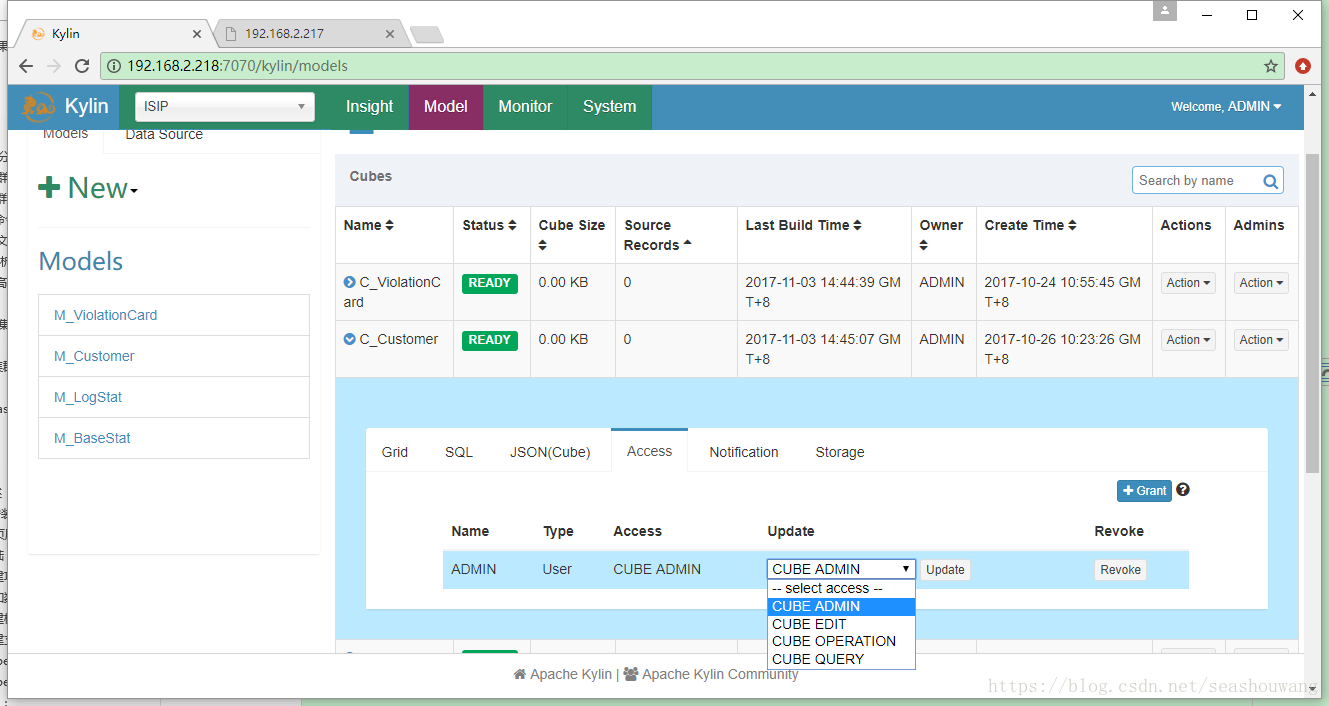The image size is (1329, 706).
Task: Click red extension icon in browser toolbar
Action: tap(1303, 66)
